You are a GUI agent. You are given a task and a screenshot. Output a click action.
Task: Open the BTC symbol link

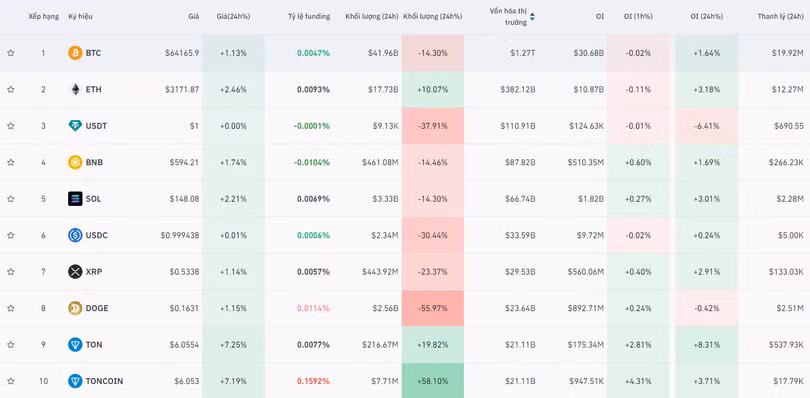[93, 53]
